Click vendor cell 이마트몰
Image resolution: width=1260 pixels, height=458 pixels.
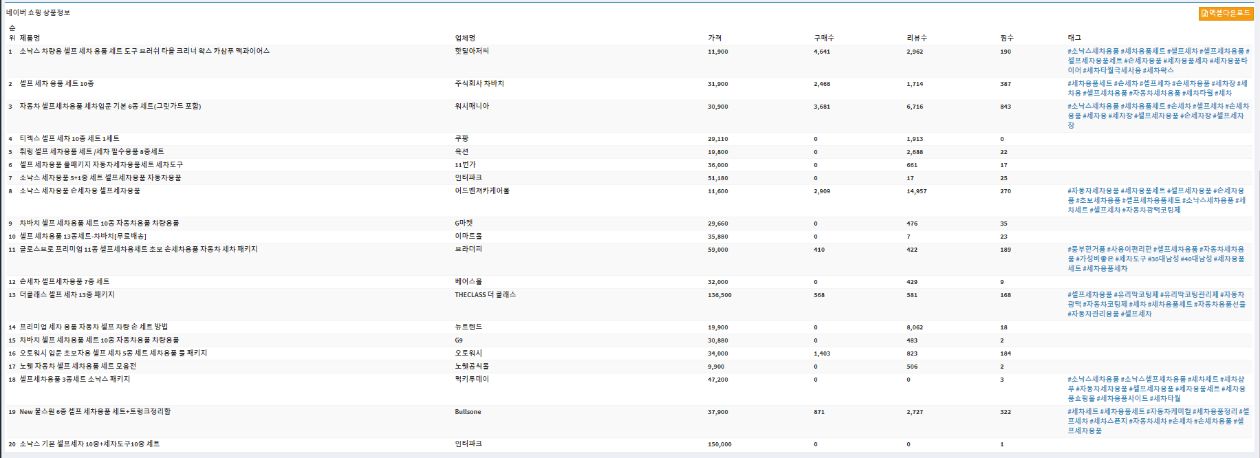tap(466, 235)
